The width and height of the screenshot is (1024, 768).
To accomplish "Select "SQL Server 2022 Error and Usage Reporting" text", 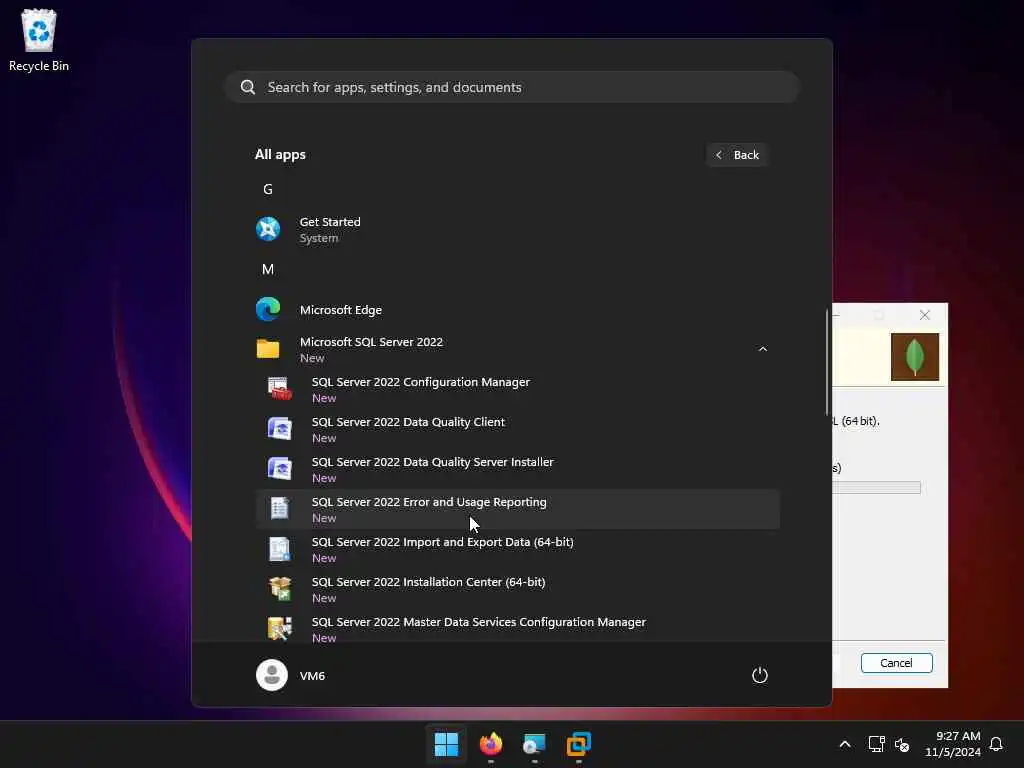I will 429,502.
